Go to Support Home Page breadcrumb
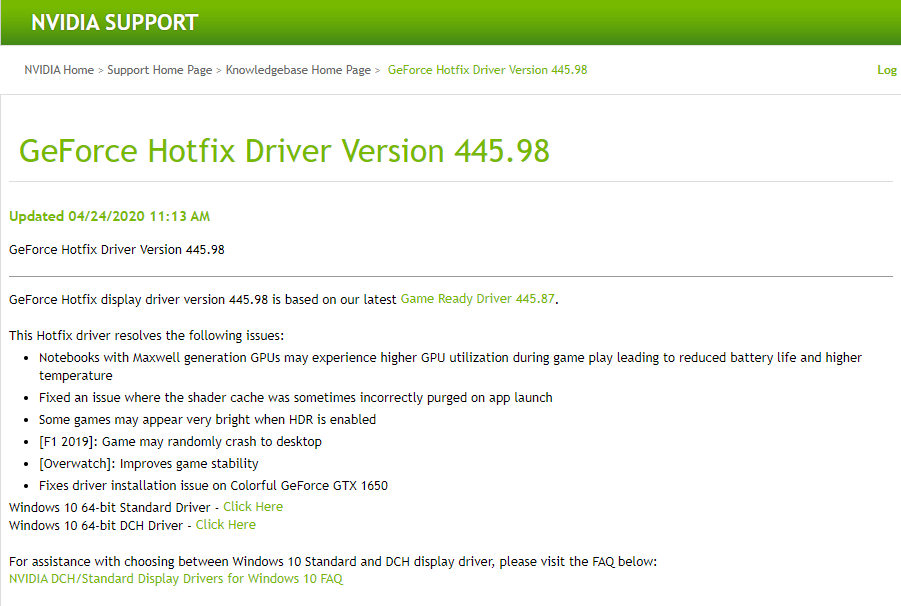The image size is (901, 606). coord(160,70)
